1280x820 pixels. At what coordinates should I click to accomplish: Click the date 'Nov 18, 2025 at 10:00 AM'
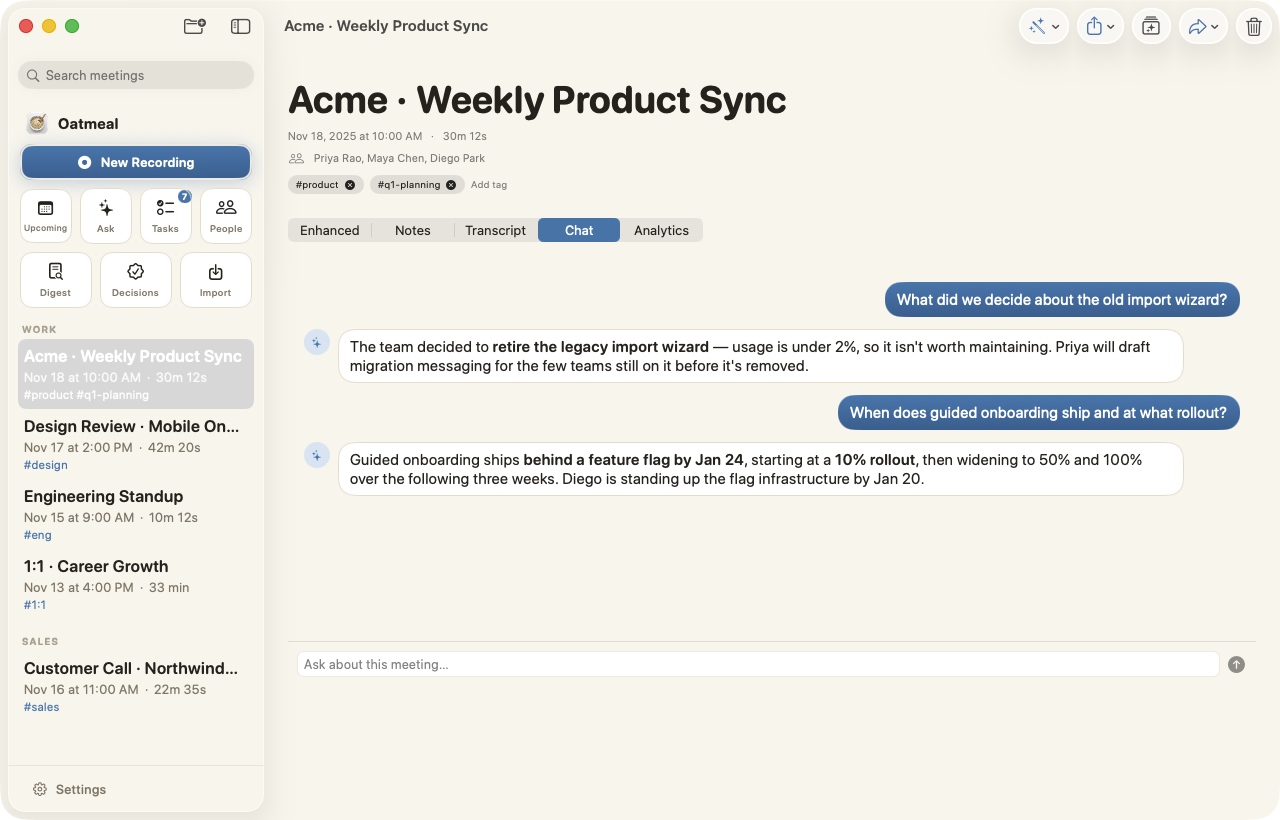[355, 136]
